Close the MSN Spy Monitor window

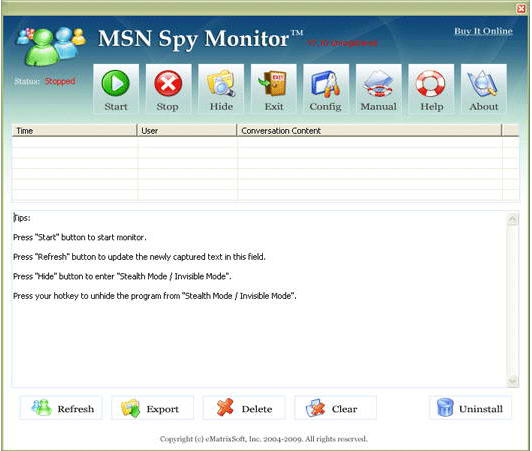tap(521, 8)
